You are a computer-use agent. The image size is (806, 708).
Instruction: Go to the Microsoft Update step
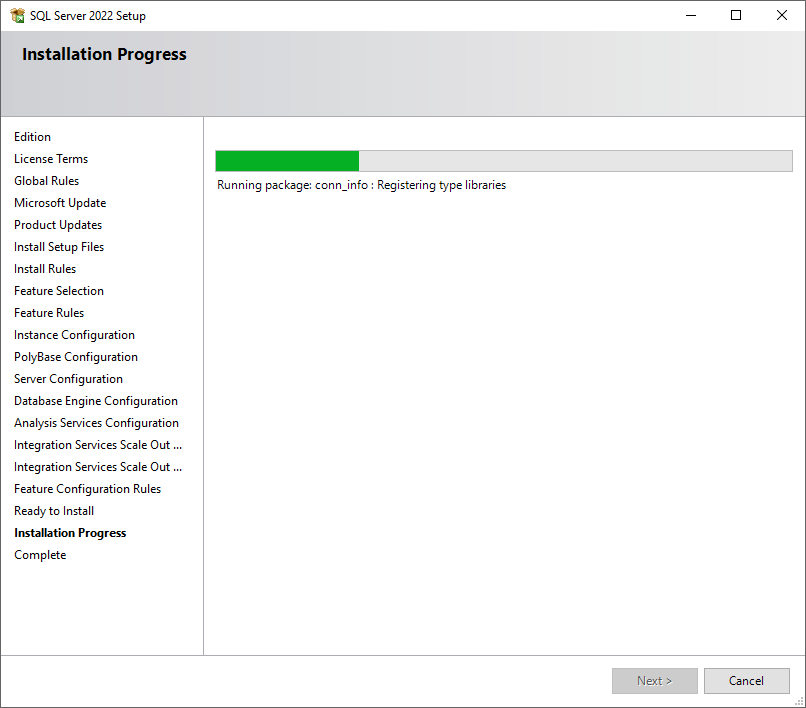[x=60, y=202]
